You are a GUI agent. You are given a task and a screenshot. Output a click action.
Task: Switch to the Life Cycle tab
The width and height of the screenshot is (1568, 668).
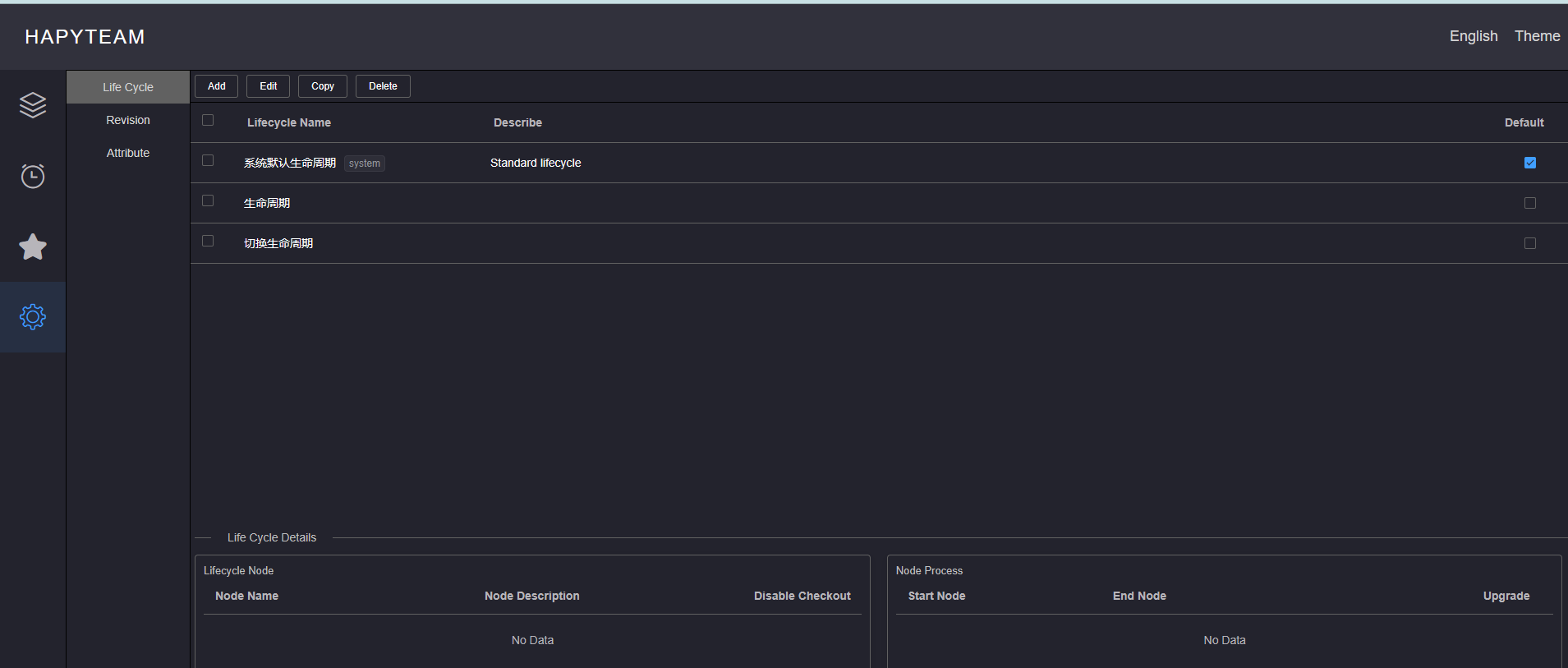click(x=128, y=87)
